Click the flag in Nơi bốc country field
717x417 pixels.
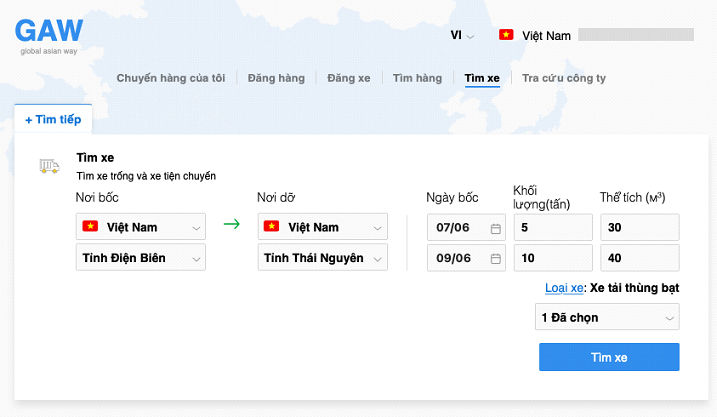[90, 227]
